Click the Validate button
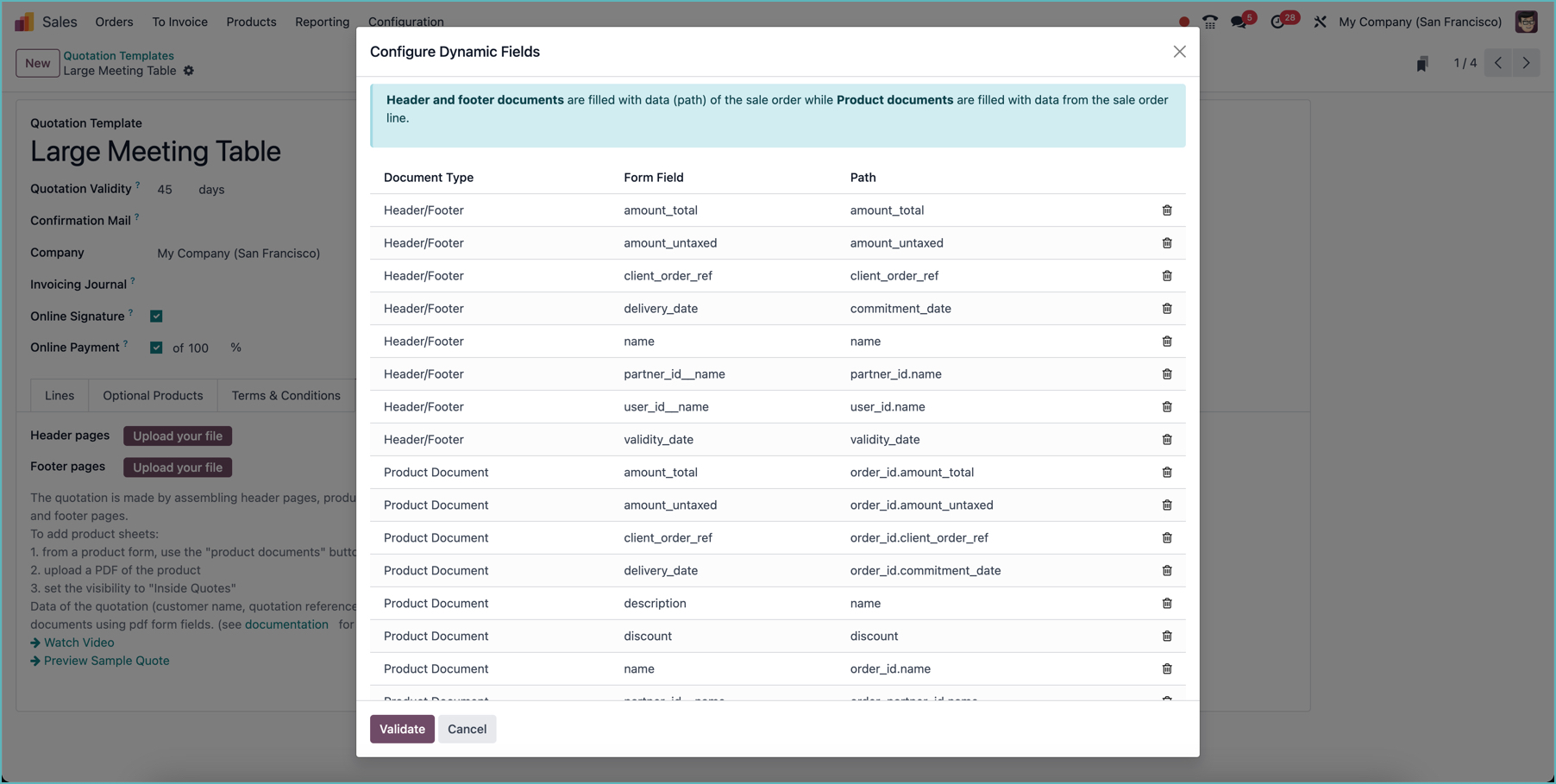 pos(402,729)
